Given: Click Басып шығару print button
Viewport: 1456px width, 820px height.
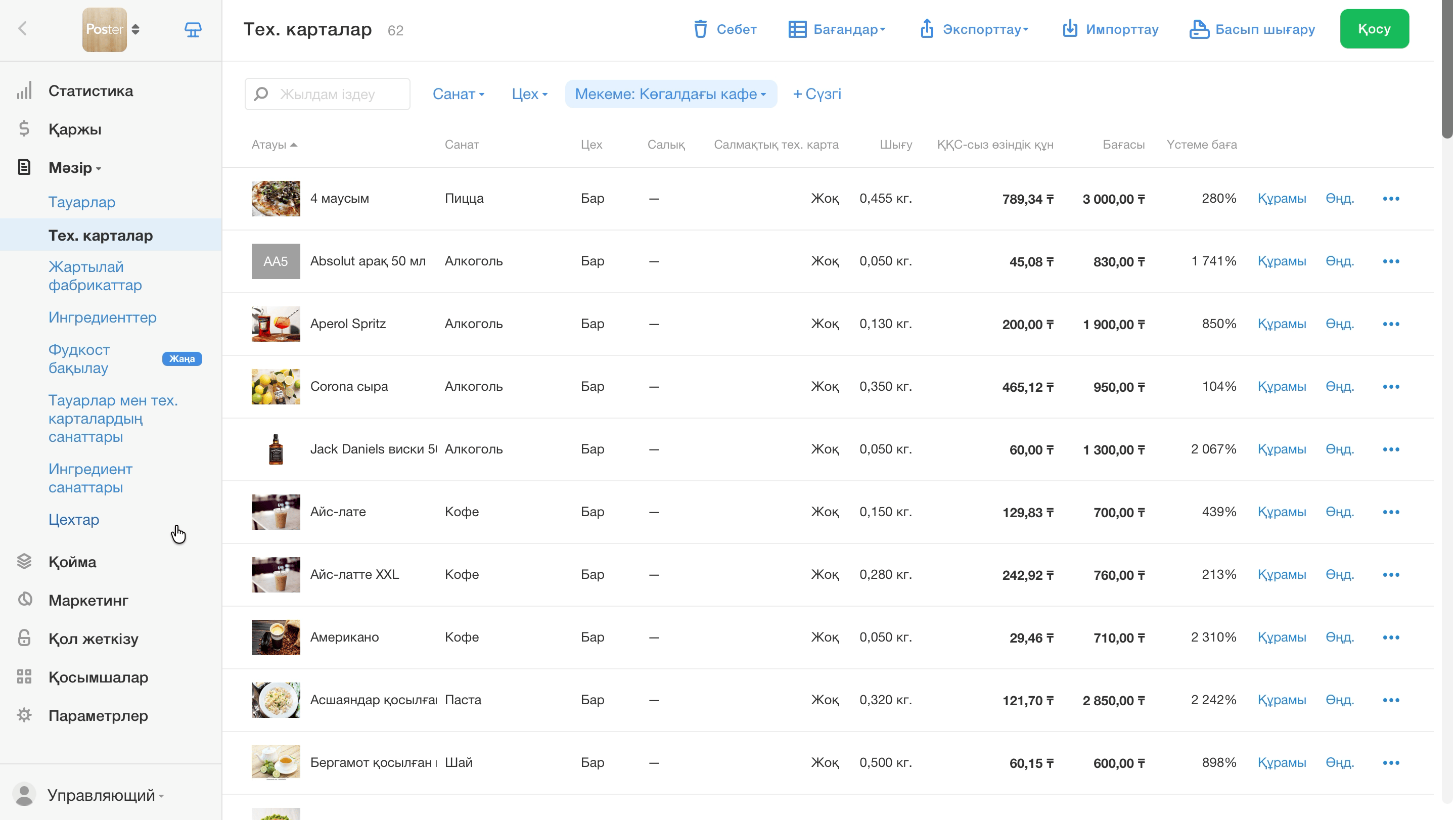Looking at the screenshot, I should pyautogui.click(x=1252, y=29).
